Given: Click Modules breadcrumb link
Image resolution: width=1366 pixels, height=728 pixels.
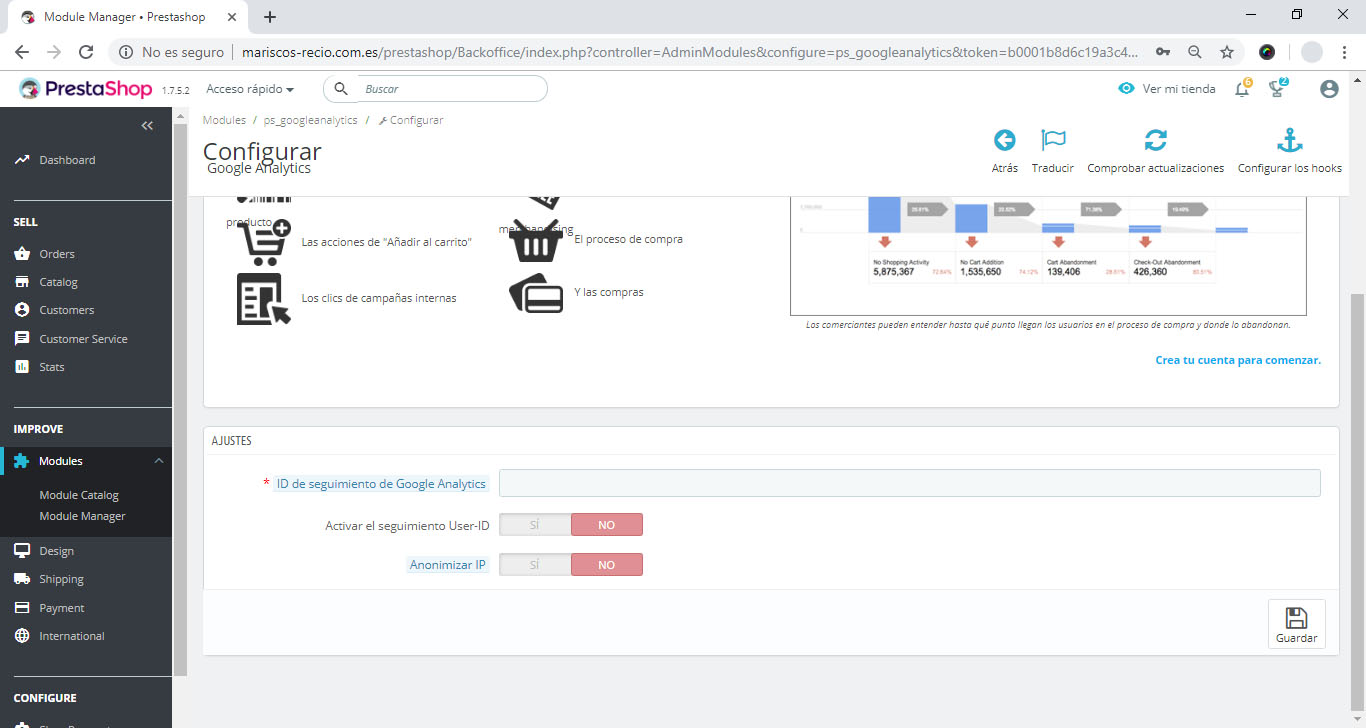Looking at the screenshot, I should click(224, 120).
